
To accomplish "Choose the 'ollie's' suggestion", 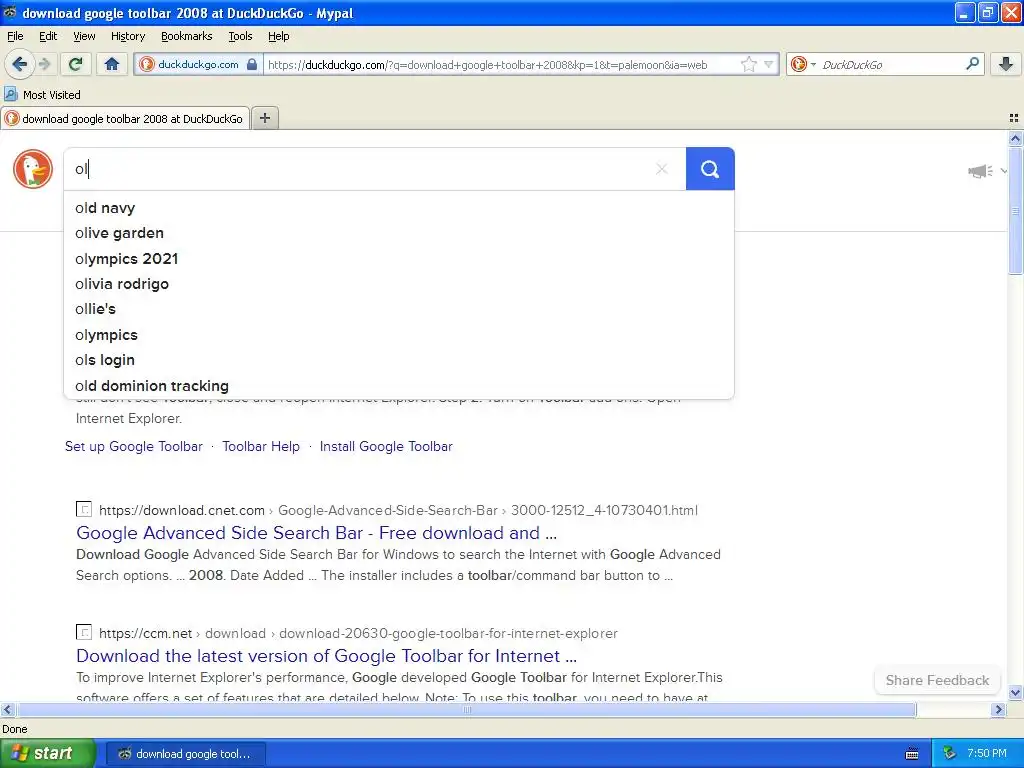I will click(x=398, y=309).
